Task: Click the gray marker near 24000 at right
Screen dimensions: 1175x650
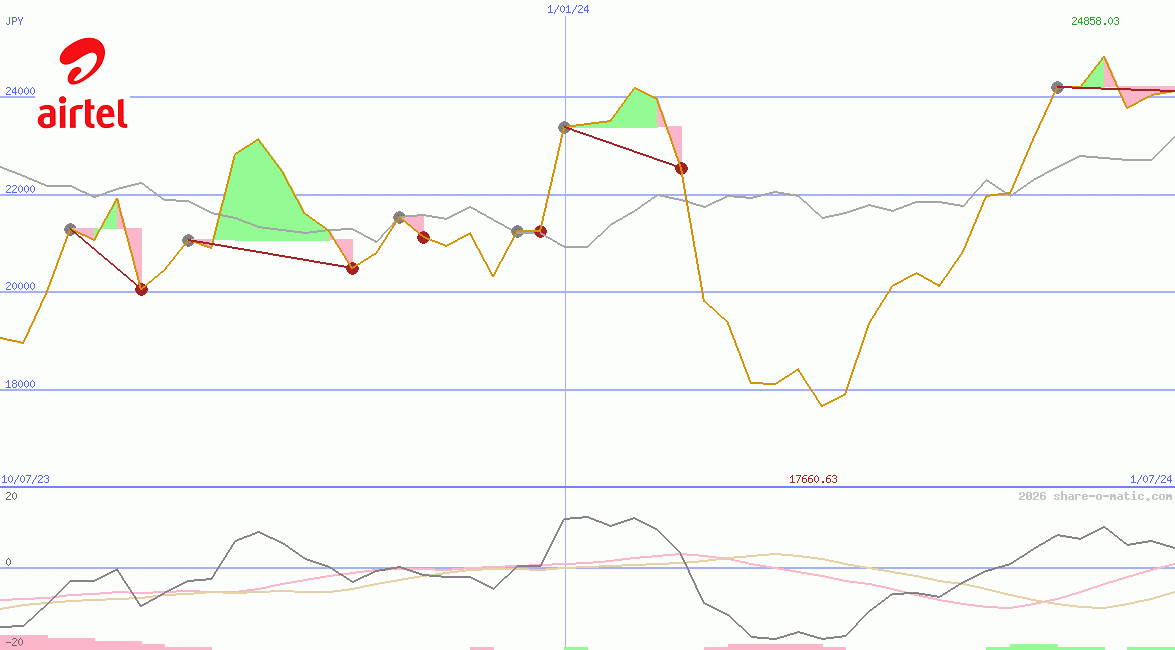Action: click(1057, 88)
